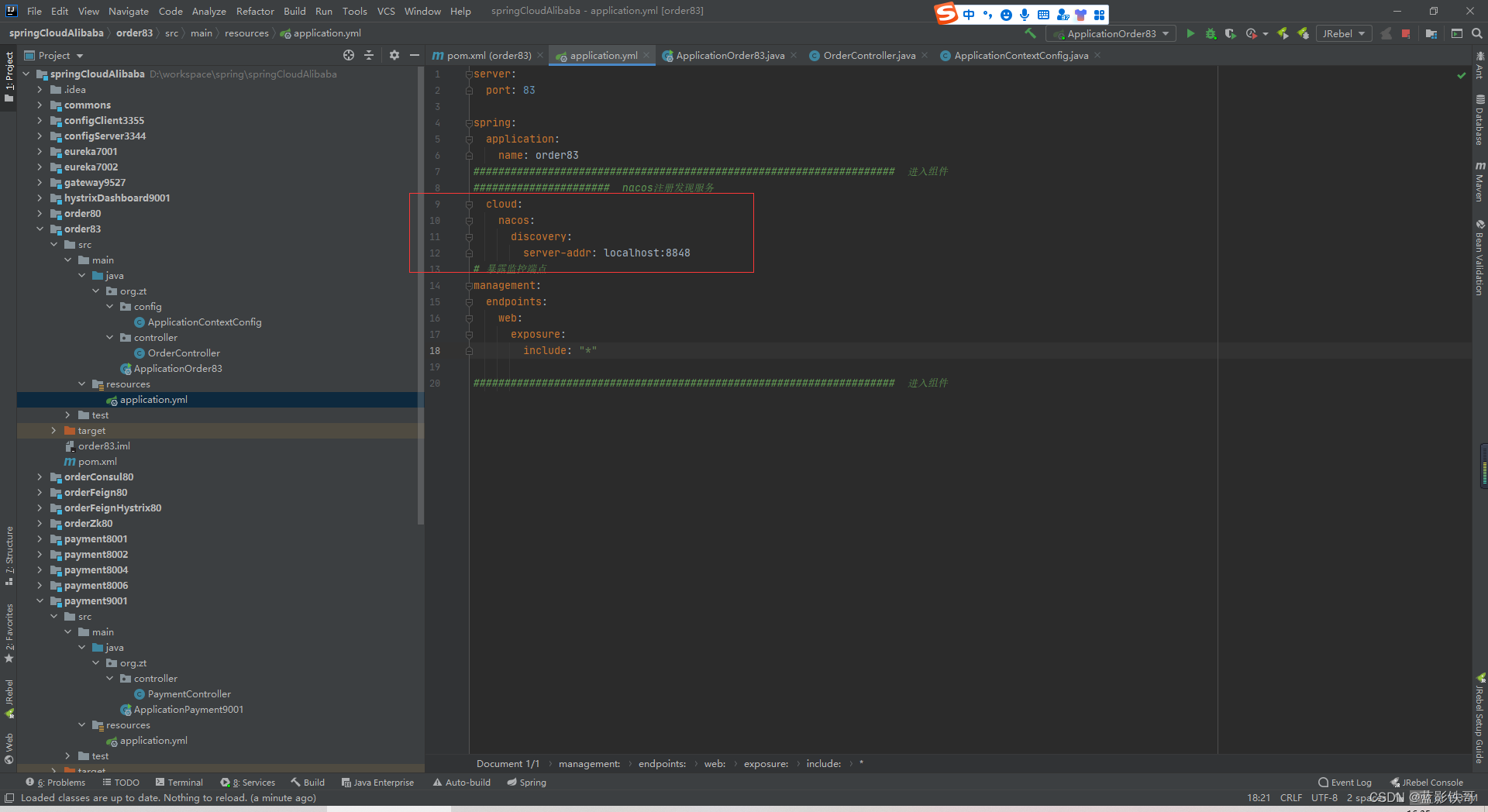This screenshot has width=1488, height=812.
Task: Open JRebel Setup Guide side panel
Action: (x=1479, y=718)
